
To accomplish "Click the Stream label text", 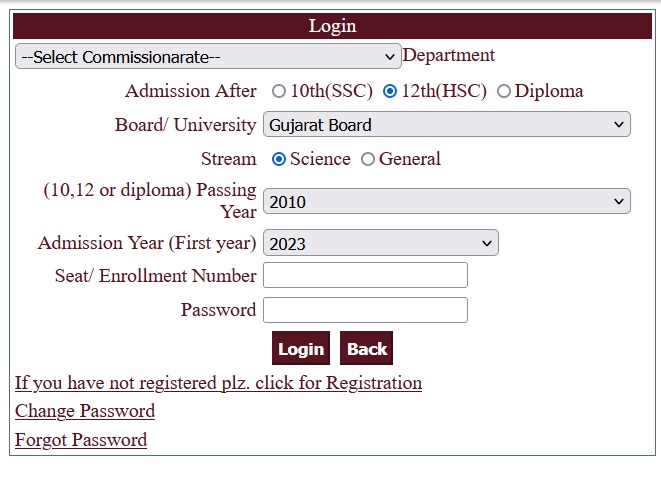I will point(228,159).
